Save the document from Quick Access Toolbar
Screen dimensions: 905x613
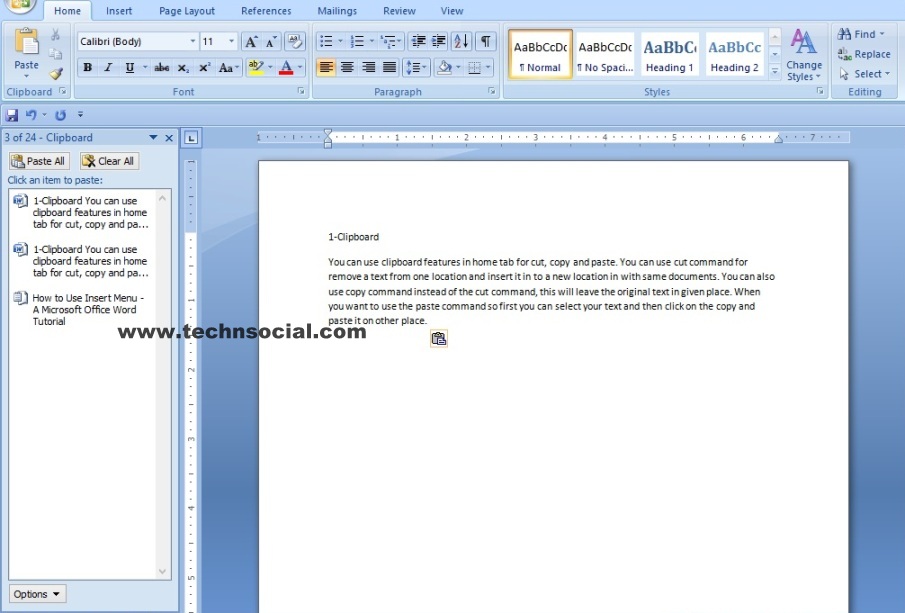[x=12, y=113]
